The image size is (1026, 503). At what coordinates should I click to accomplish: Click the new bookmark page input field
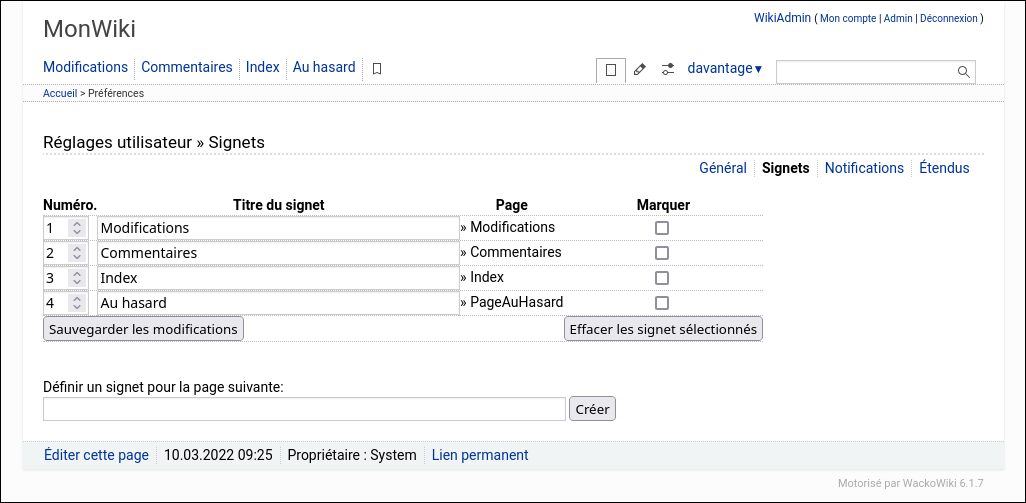coord(304,409)
